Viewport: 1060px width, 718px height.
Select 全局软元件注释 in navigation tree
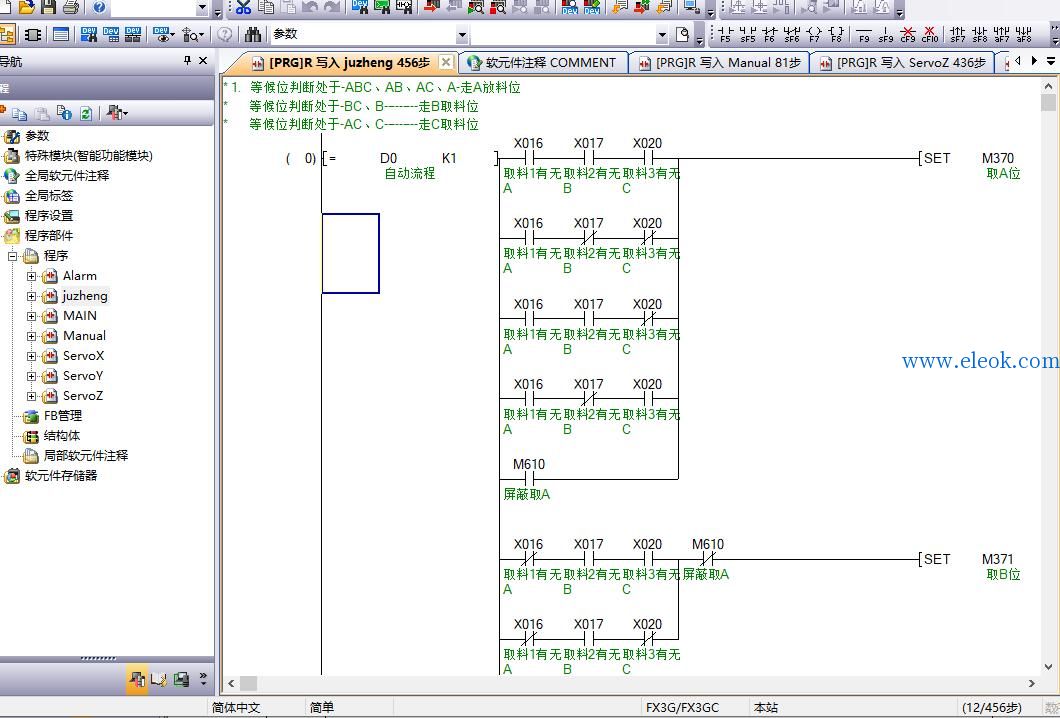click(67, 176)
